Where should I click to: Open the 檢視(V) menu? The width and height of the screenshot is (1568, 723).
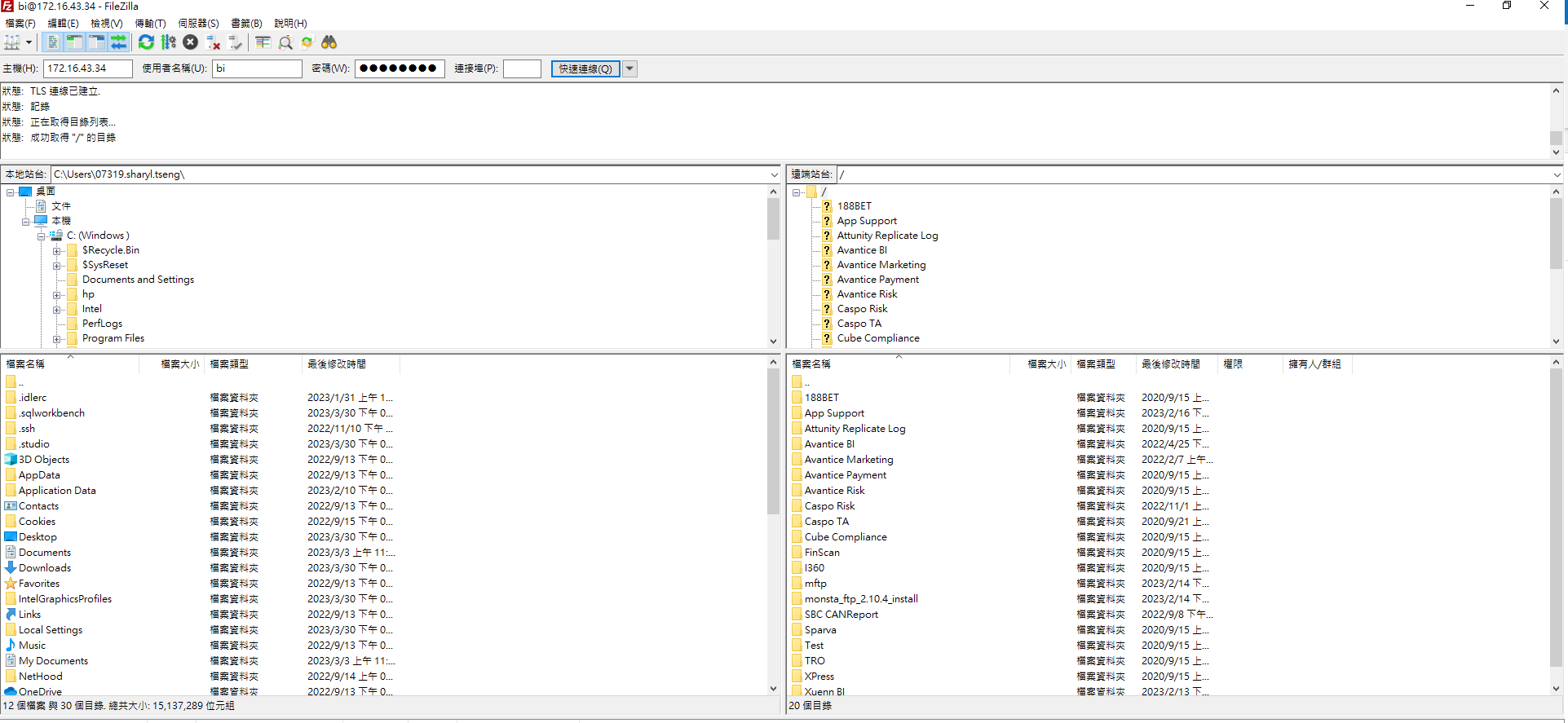click(107, 24)
